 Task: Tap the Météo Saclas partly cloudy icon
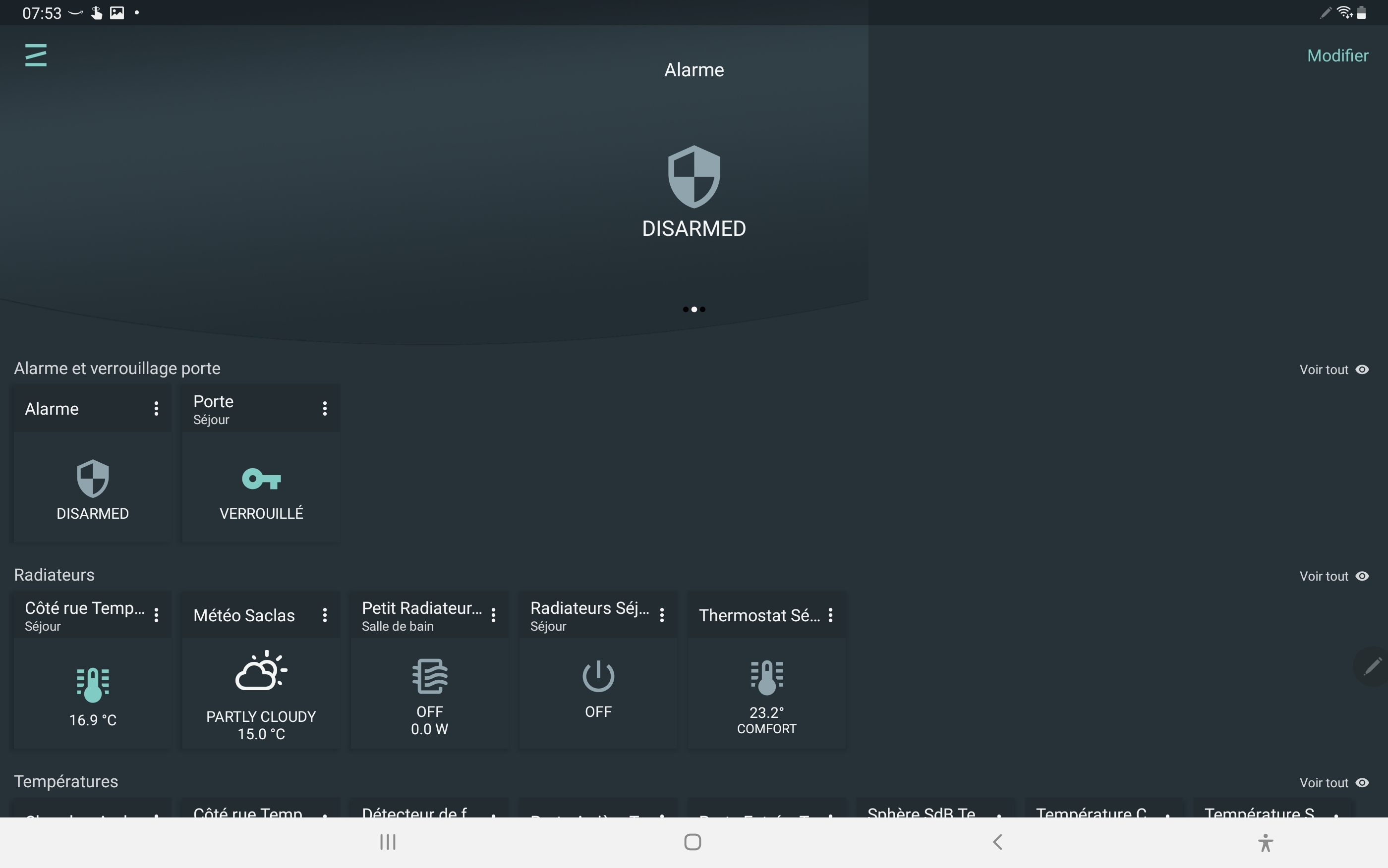(261, 670)
